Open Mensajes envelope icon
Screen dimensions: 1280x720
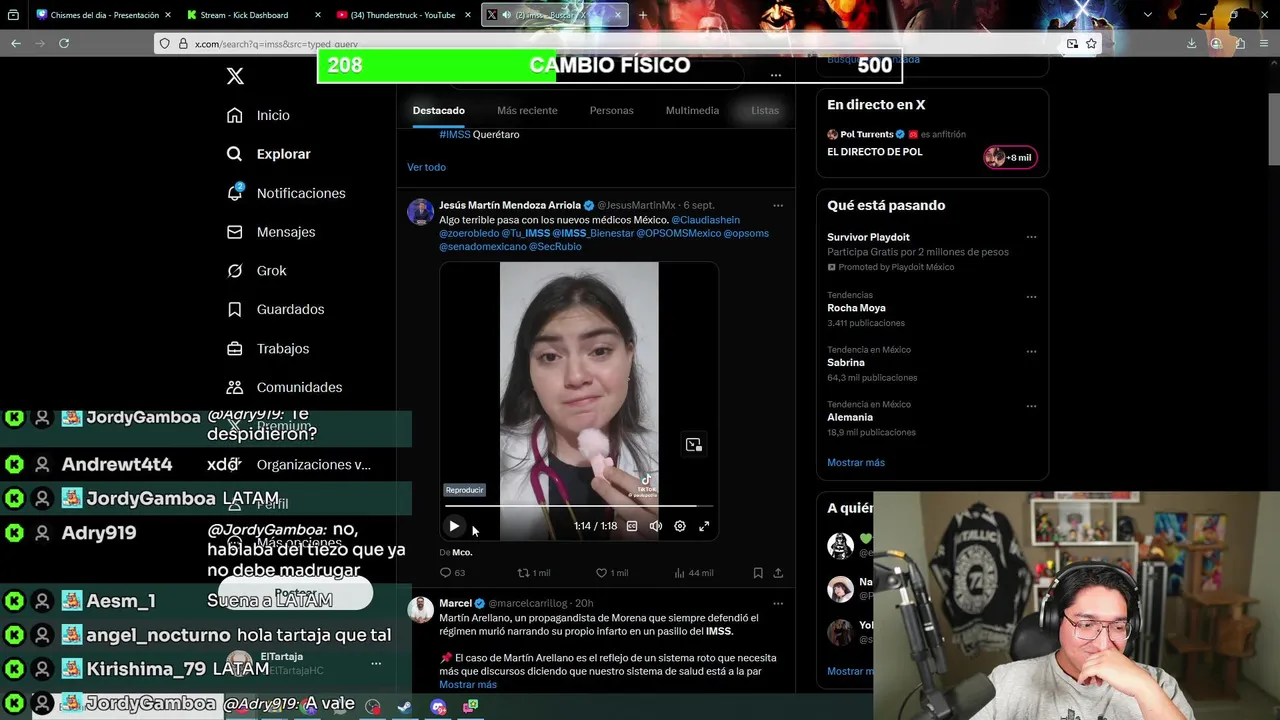point(235,232)
